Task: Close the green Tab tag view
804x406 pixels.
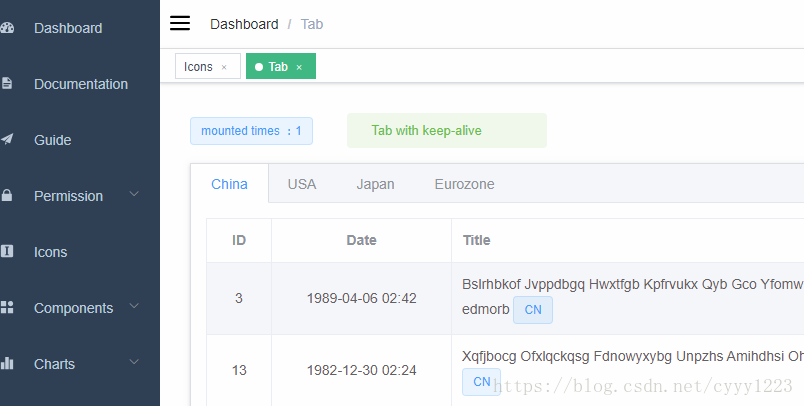Action: (x=299, y=67)
